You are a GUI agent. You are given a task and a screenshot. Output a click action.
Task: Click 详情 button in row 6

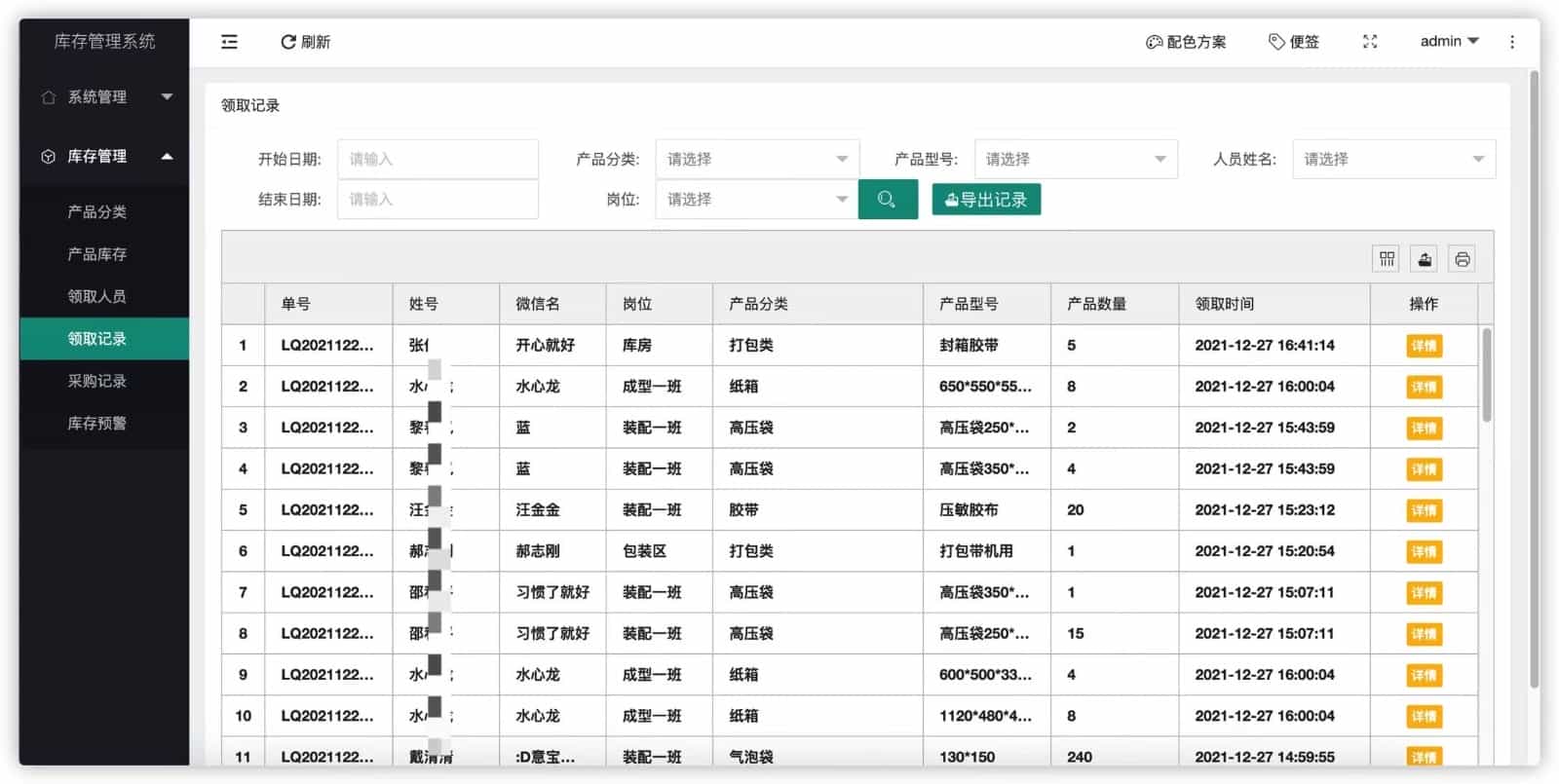(x=1424, y=552)
